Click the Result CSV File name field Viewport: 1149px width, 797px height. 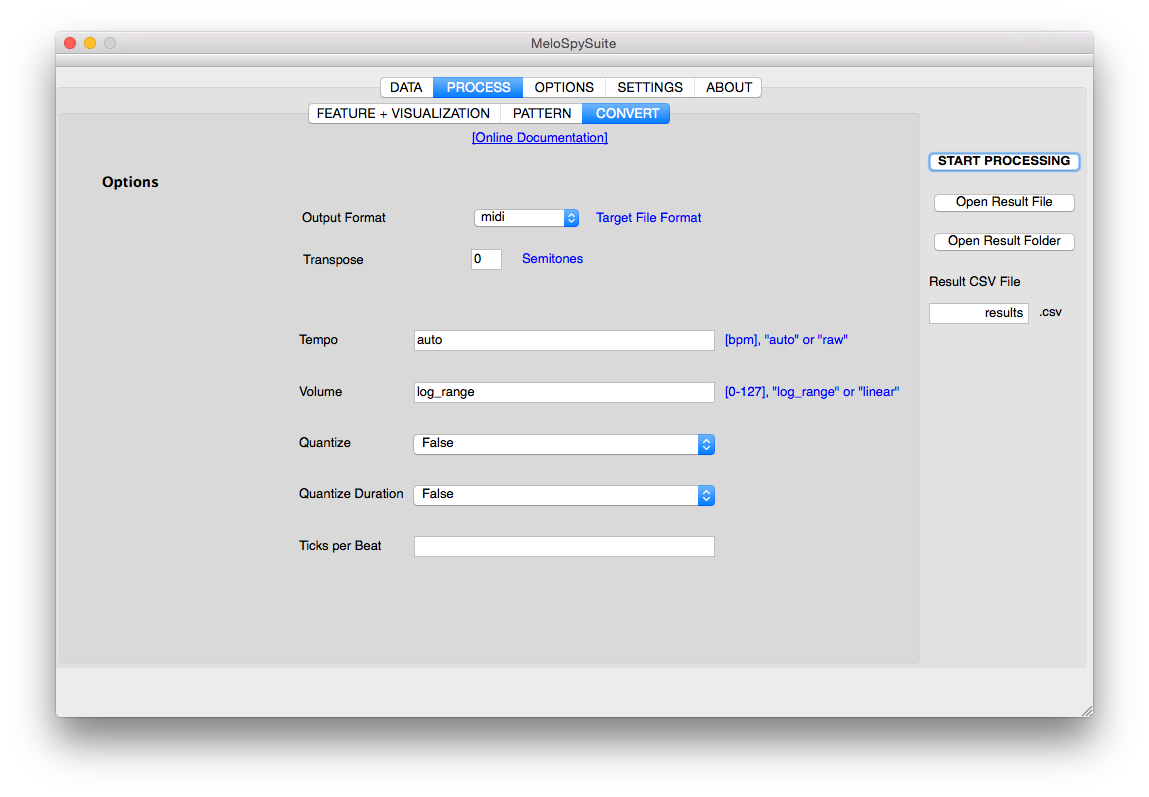pos(978,313)
